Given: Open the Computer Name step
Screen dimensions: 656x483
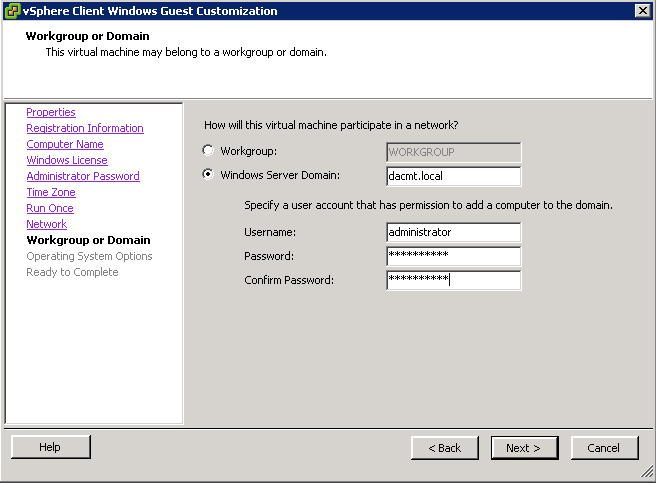Looking at the screenshot, I should pos(65,144).
